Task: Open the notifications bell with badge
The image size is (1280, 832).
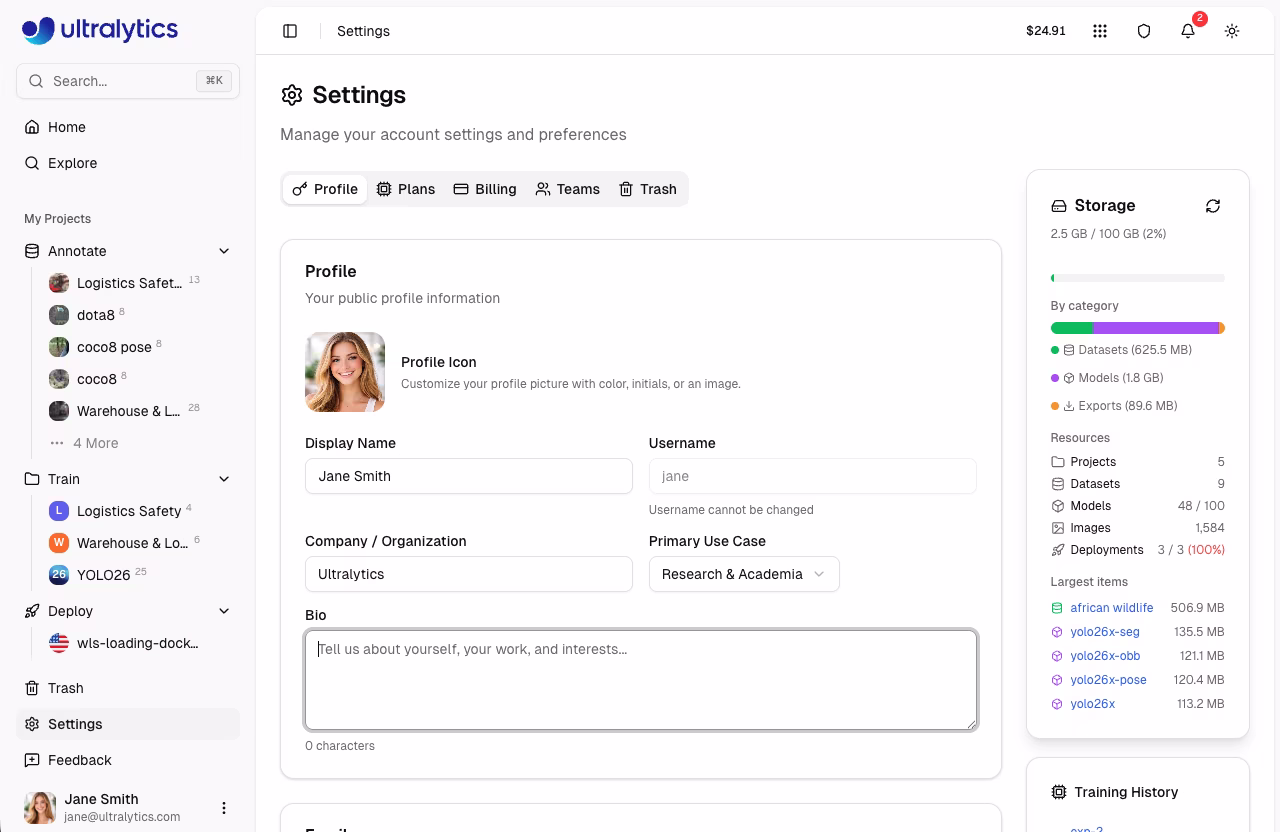Action: (1187, 31)
